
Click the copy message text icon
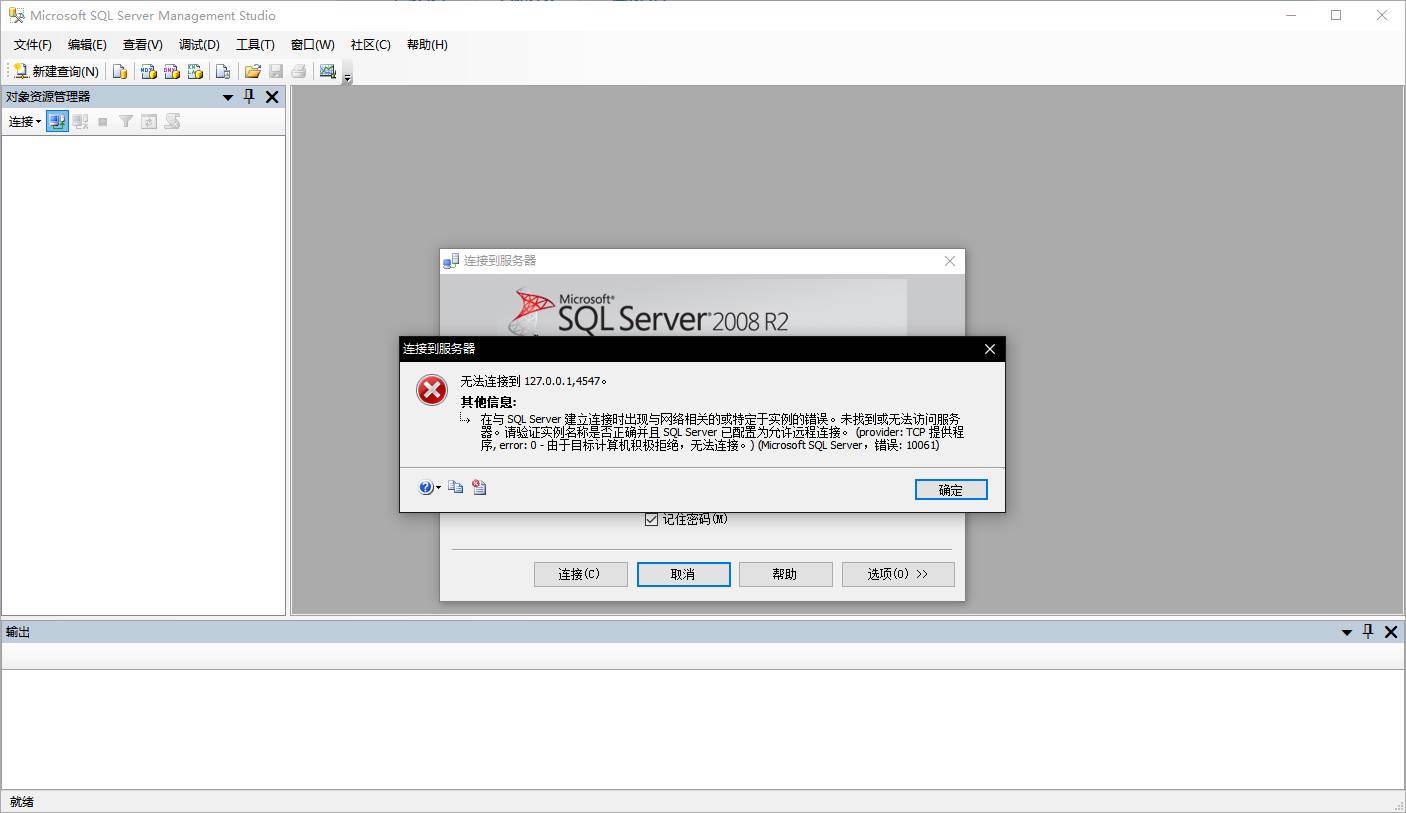coord(456,487)
